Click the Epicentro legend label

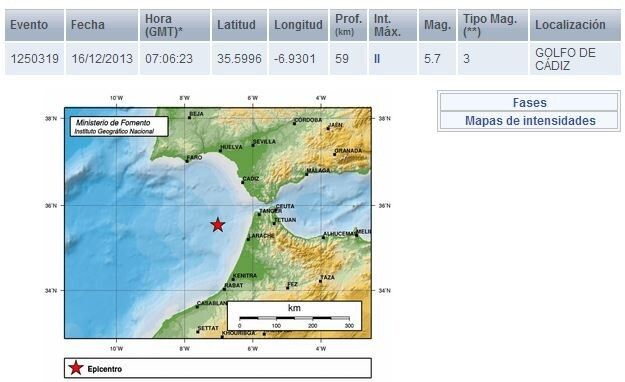tap(105, 369)
